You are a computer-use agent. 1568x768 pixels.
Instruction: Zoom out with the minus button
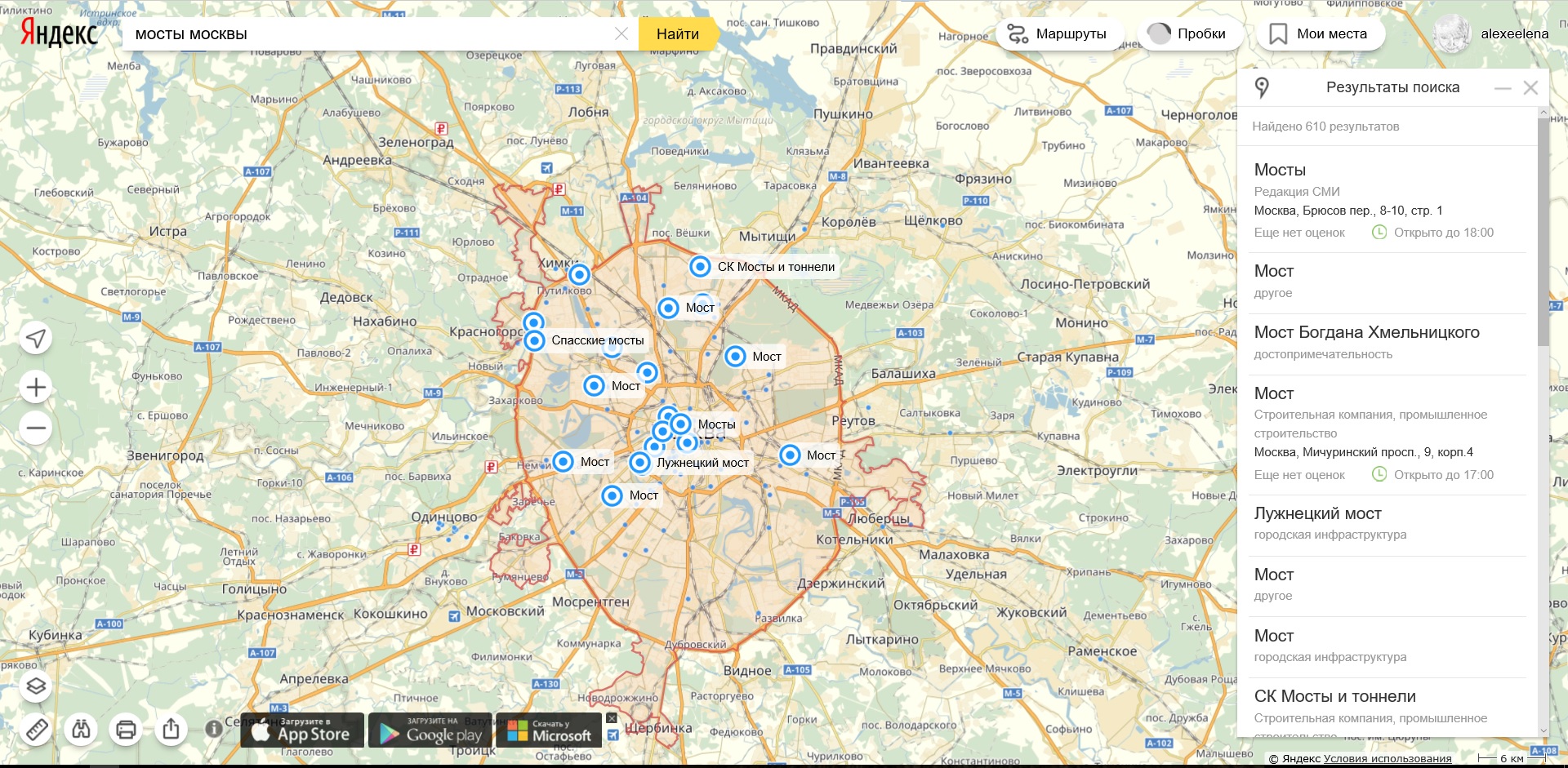coord(36,428)
